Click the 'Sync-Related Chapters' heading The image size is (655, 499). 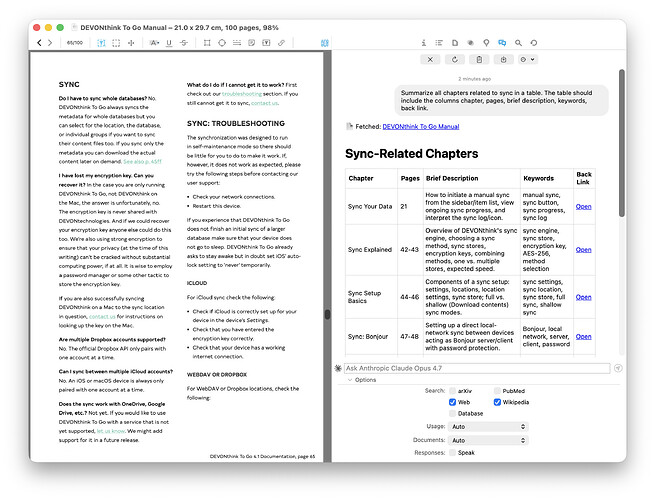coord(411,154)
